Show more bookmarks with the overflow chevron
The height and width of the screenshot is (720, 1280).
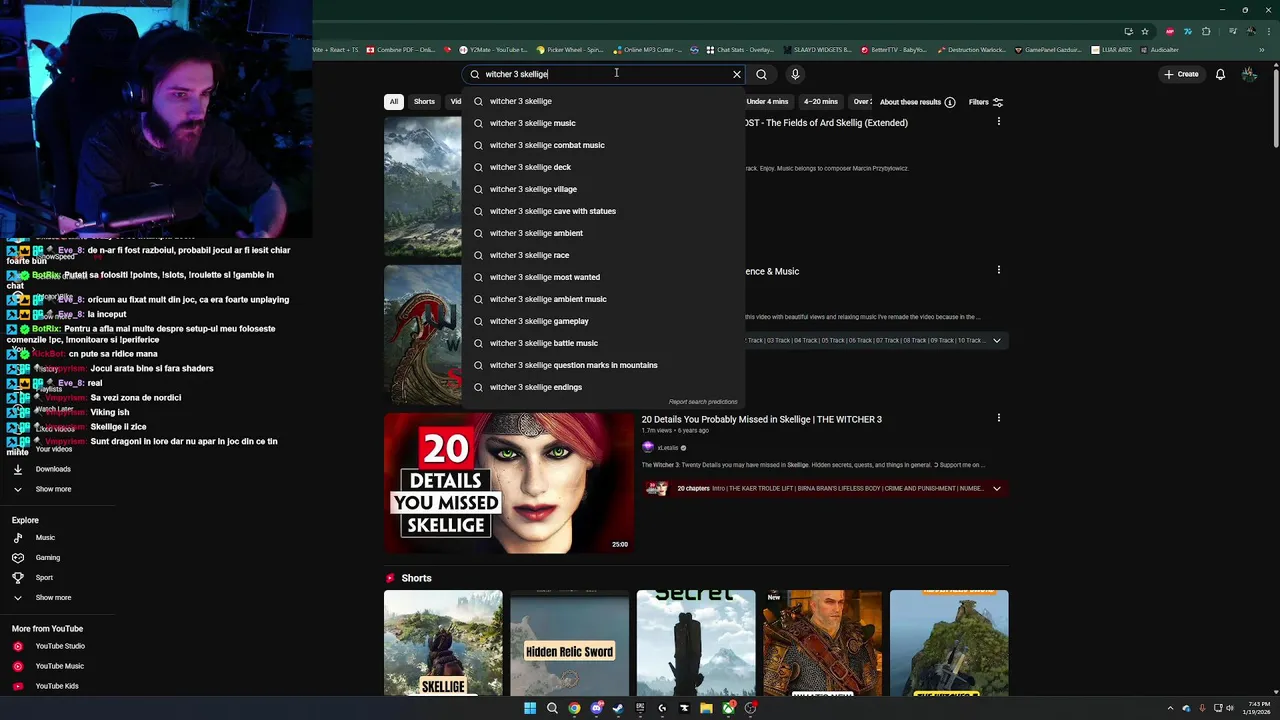[x=1262, y=49]
